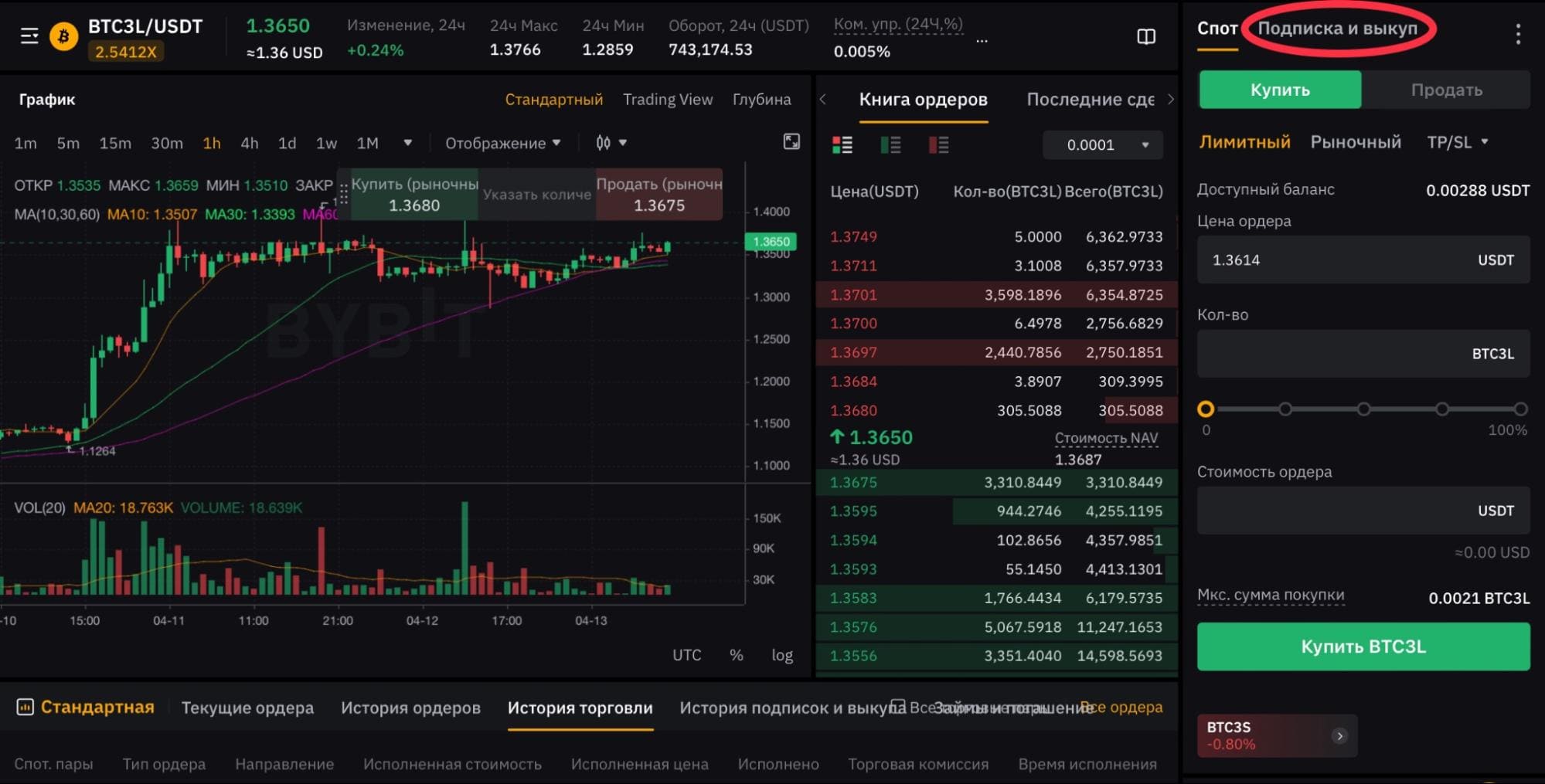
Task: Open Текущие ордера tab
Action: coord(247,708)
